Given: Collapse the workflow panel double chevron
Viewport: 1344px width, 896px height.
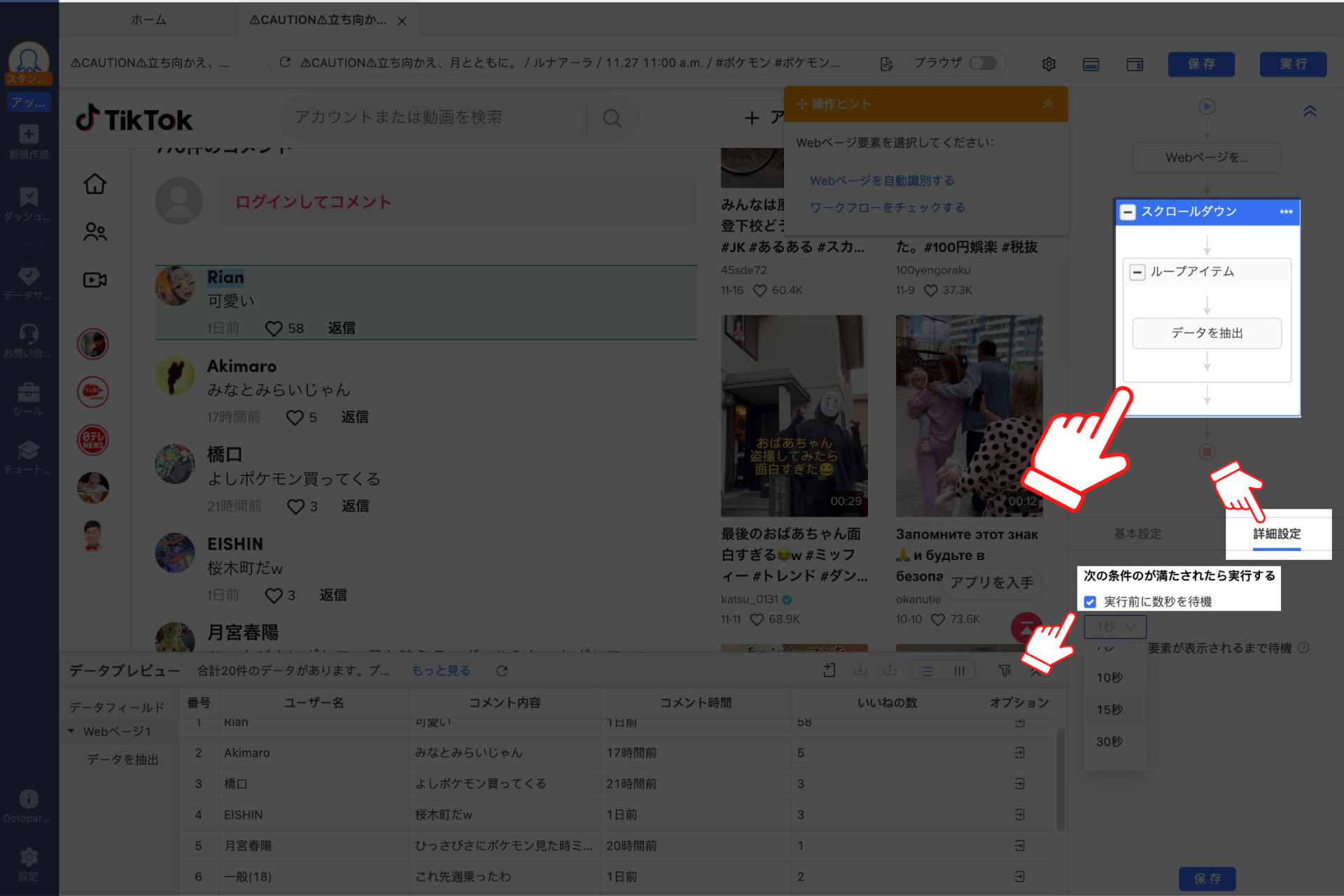Looking at the screenshot, I should [x=1310, y=111].
